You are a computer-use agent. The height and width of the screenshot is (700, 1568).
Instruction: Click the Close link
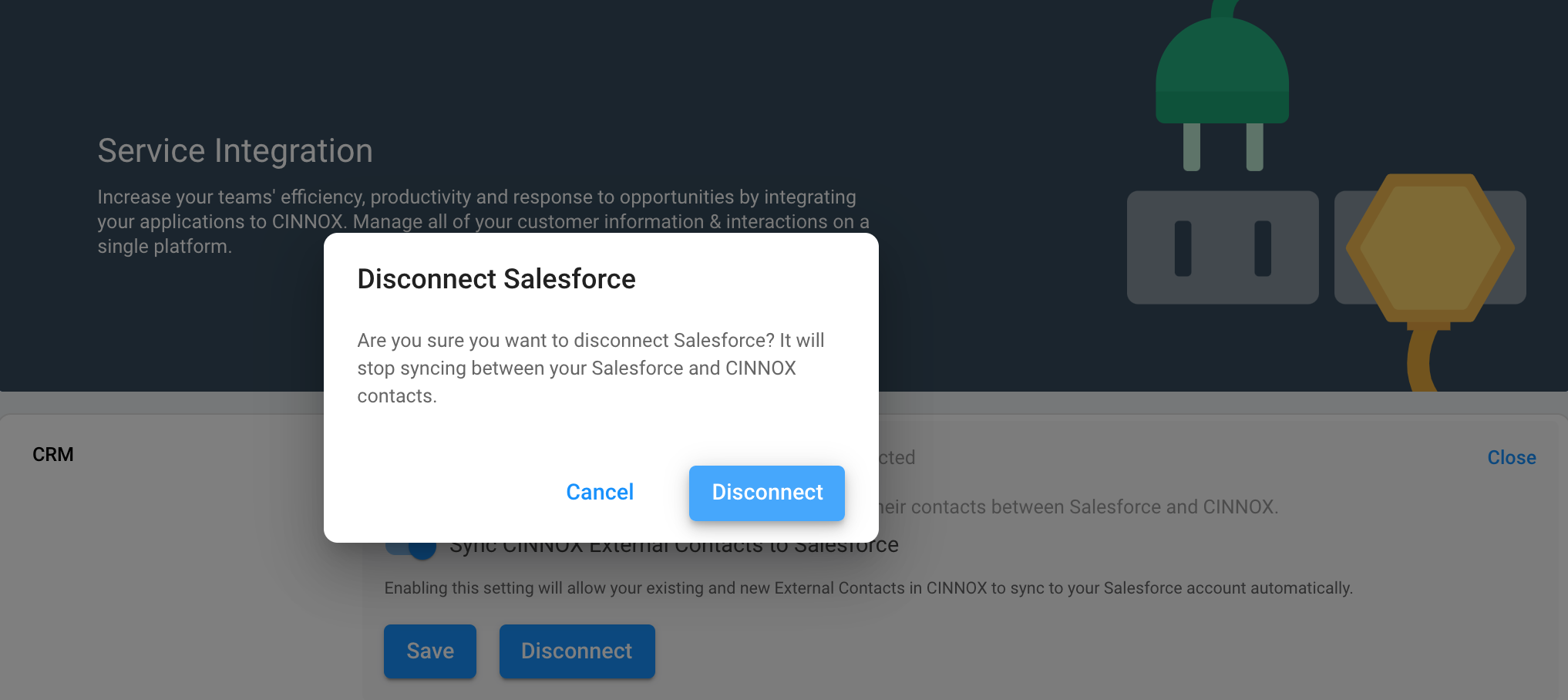point(1511,458)
